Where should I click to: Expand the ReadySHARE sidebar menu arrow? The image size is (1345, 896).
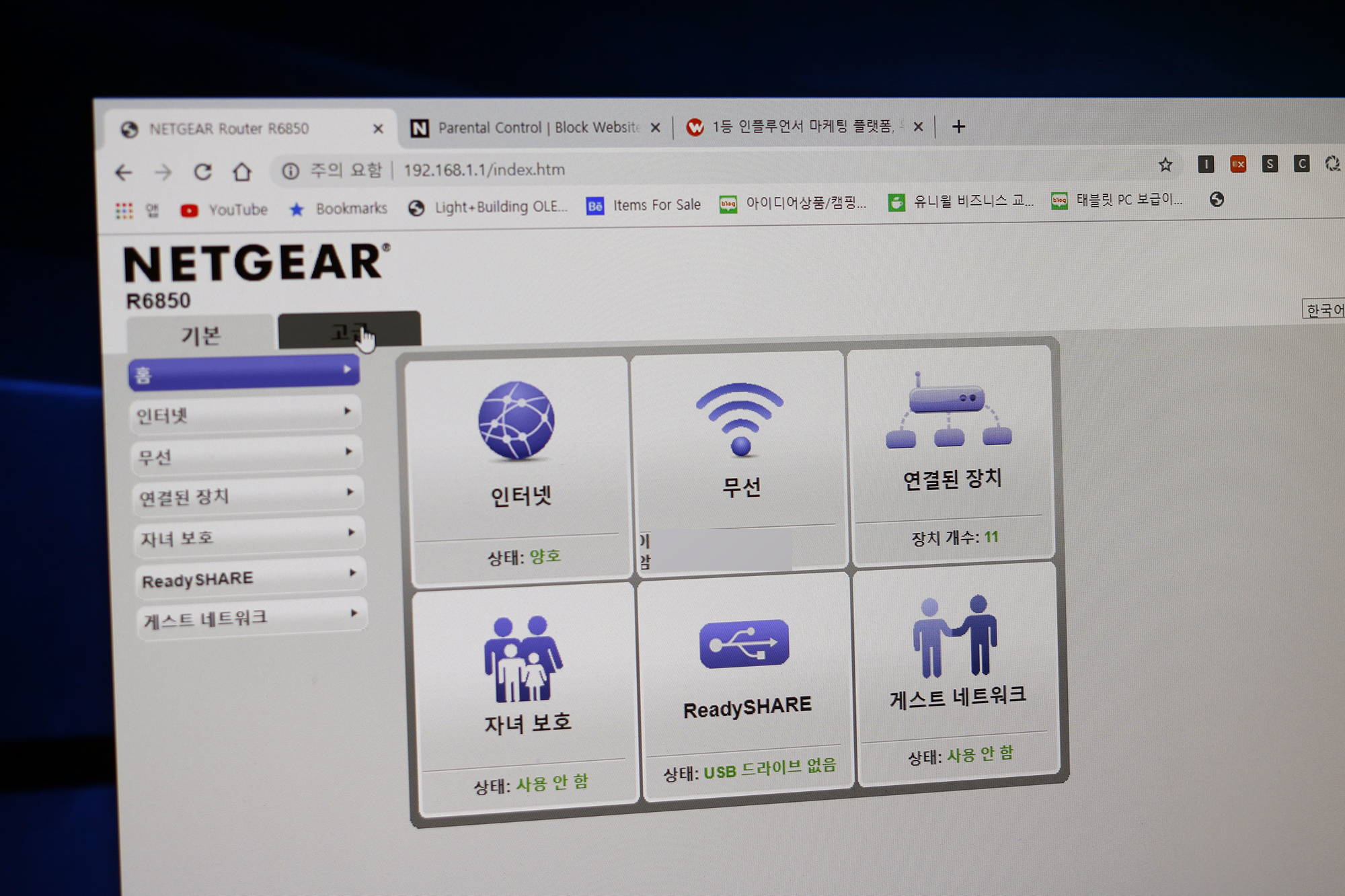[352, 573]
